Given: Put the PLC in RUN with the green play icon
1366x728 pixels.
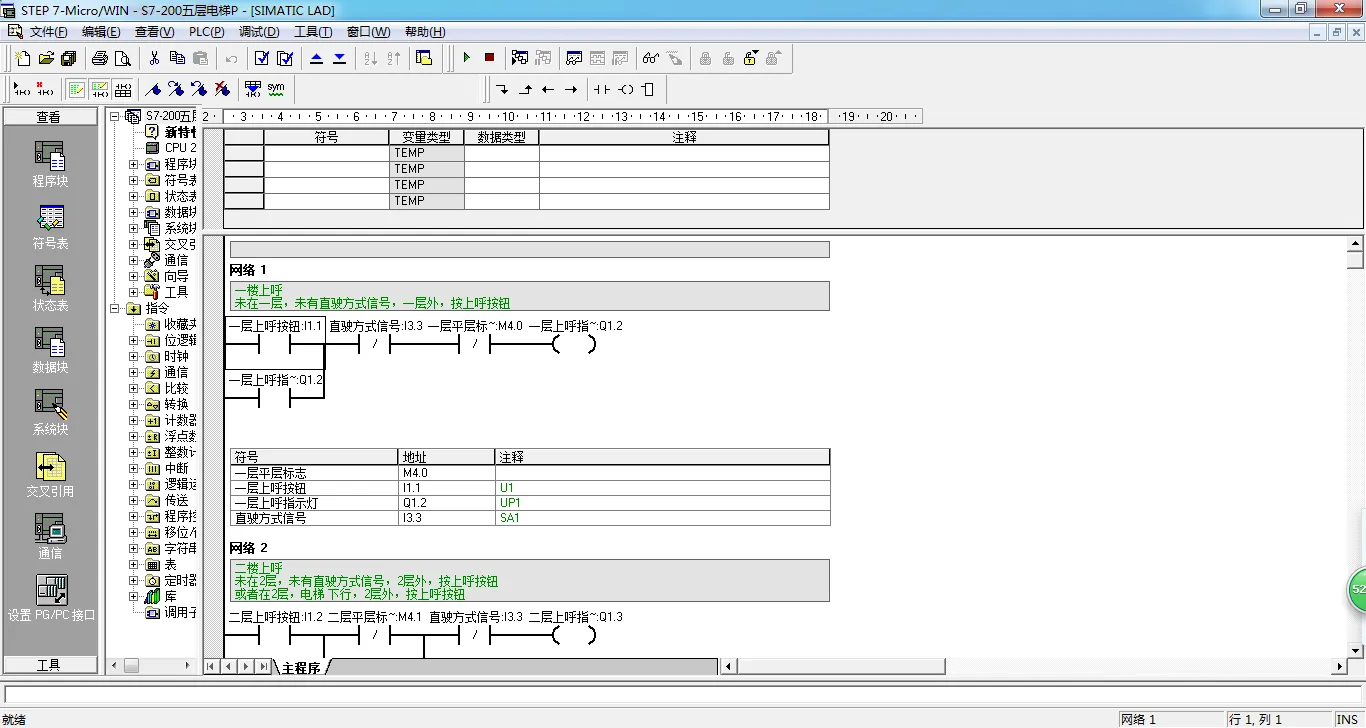Looking at the screenshot, I should click(x=466, y=58).
